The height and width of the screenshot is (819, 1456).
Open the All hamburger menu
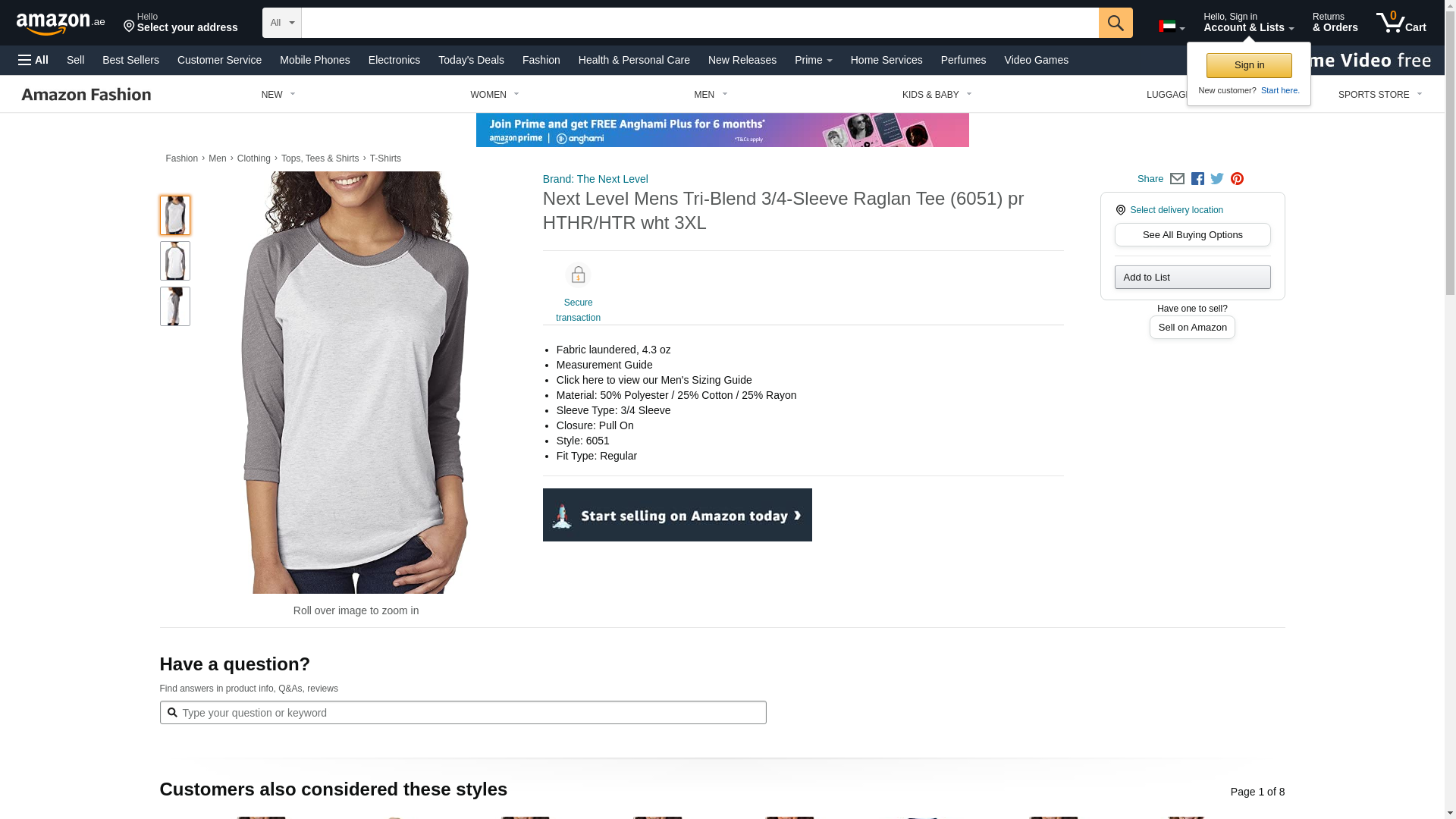click(33, 60)
